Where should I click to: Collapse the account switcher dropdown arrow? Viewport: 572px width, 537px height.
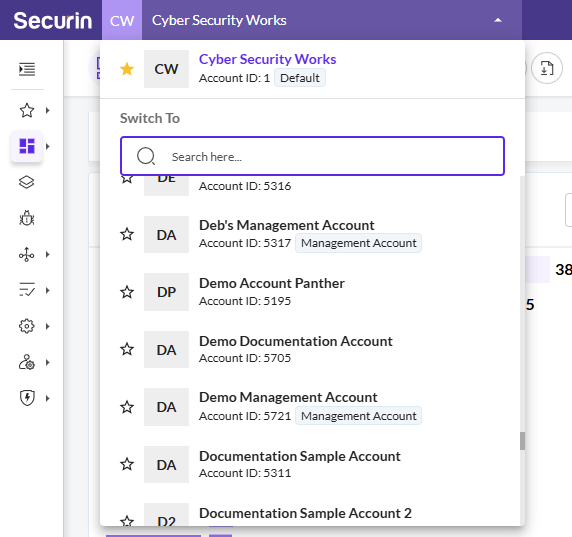pos(498,20)
